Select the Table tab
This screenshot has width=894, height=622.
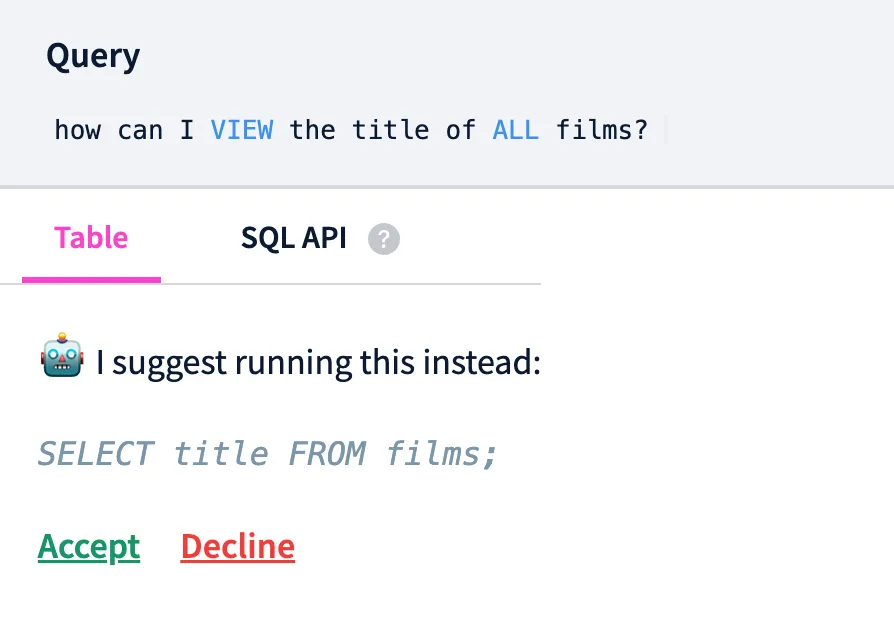point(91,238)
